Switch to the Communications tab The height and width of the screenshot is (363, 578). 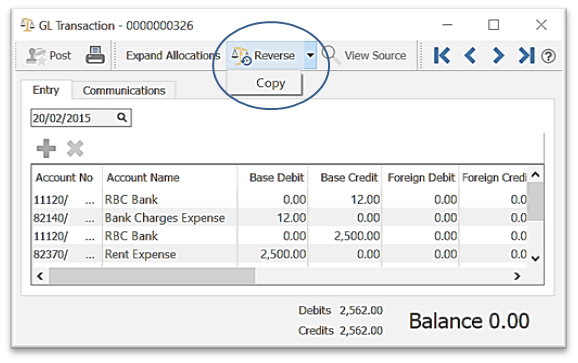tap(124, 90)
